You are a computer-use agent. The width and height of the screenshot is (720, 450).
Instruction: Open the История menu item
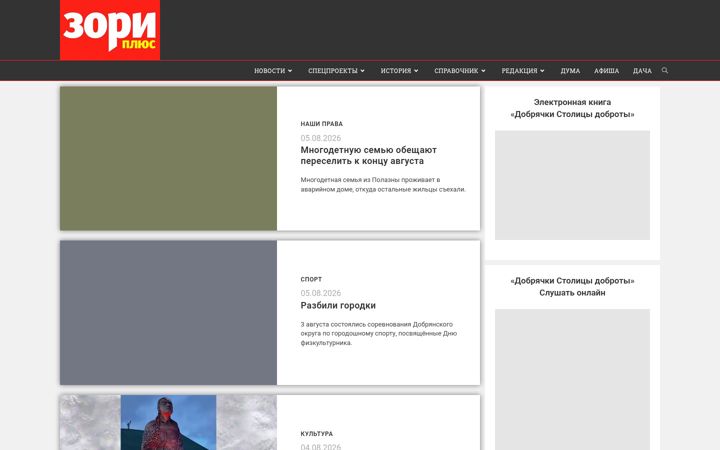(x=396, y=71)
